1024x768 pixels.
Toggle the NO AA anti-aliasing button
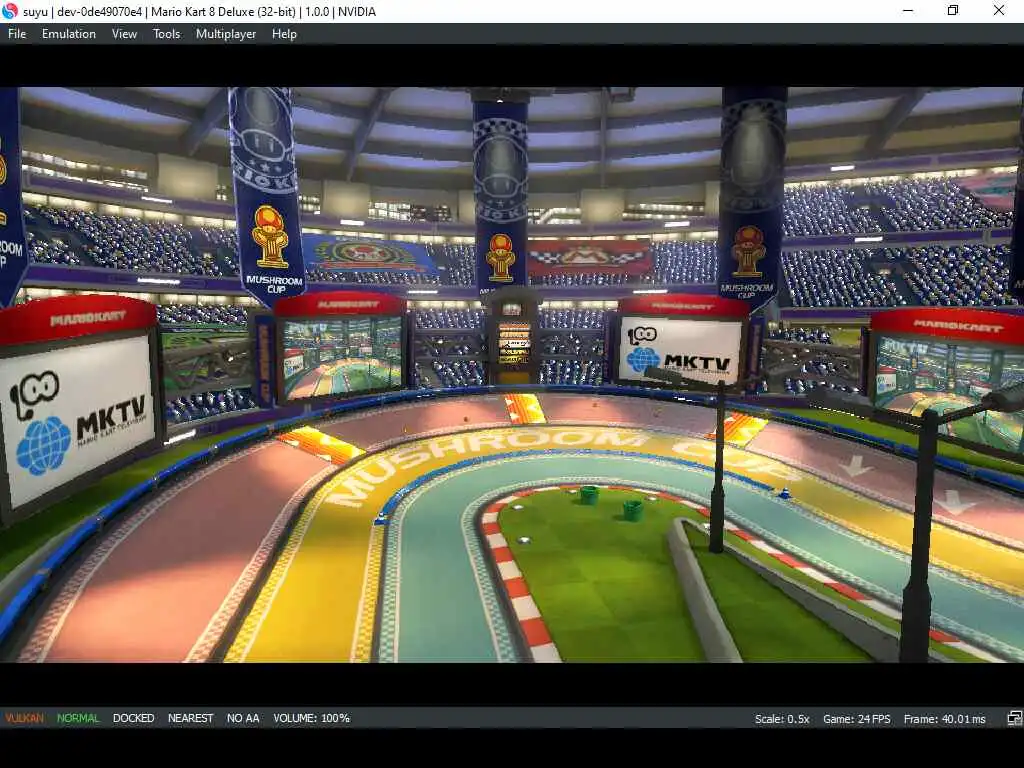pyautogui.click(x=243, y=718)
